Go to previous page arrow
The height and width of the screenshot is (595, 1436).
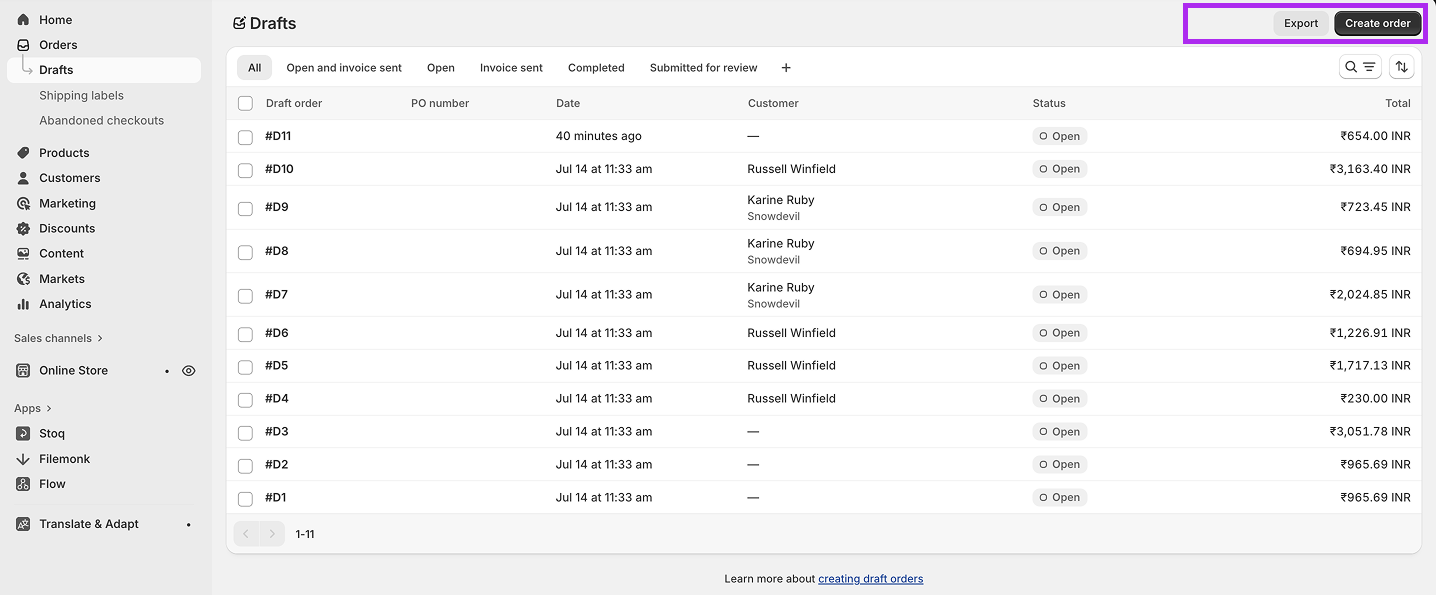click(x=246, y=534)
